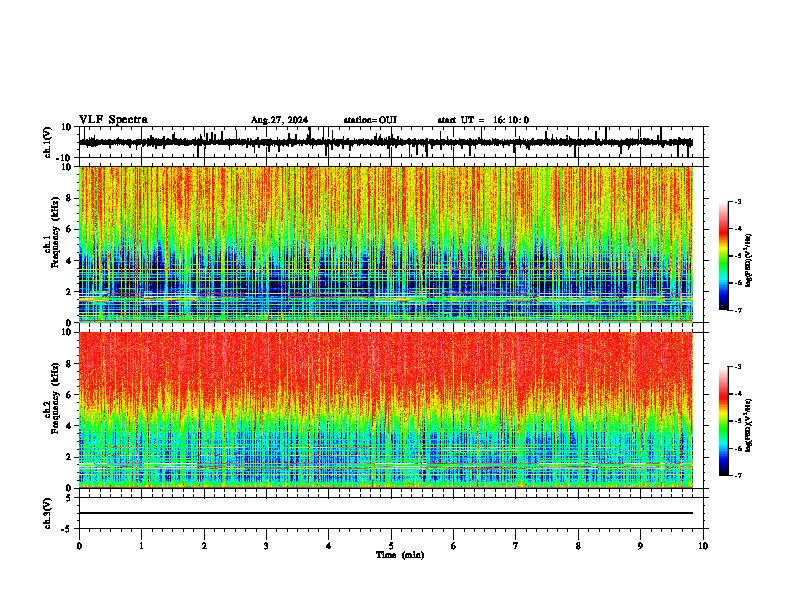This screenshot has width=792, height=612.
Task: Click the log(PSD) label beside ch.1 color scale
Action: tap(748, 261)
